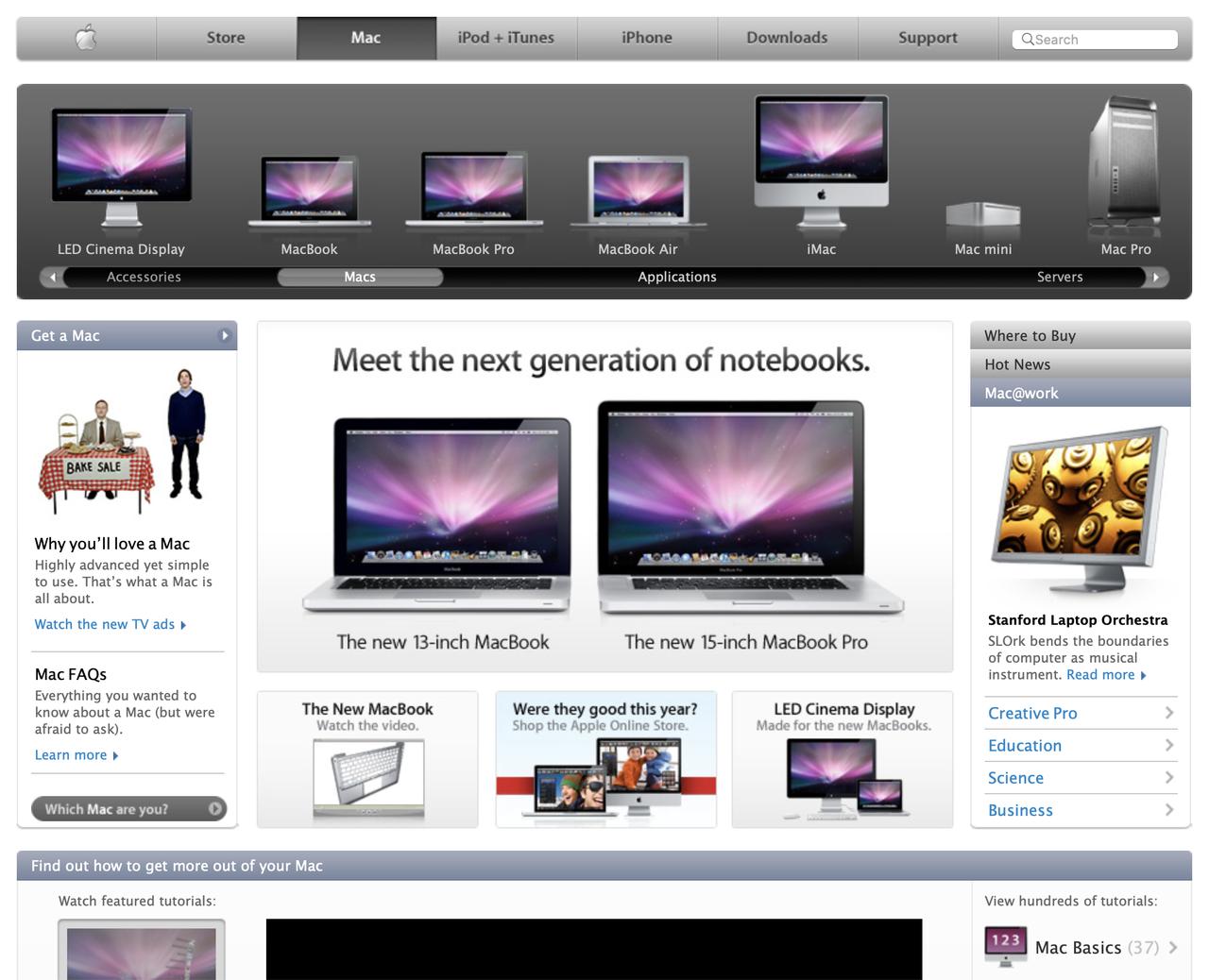Switch to the Downloads tab
The image size is (1209, 980).
[788, 38]
